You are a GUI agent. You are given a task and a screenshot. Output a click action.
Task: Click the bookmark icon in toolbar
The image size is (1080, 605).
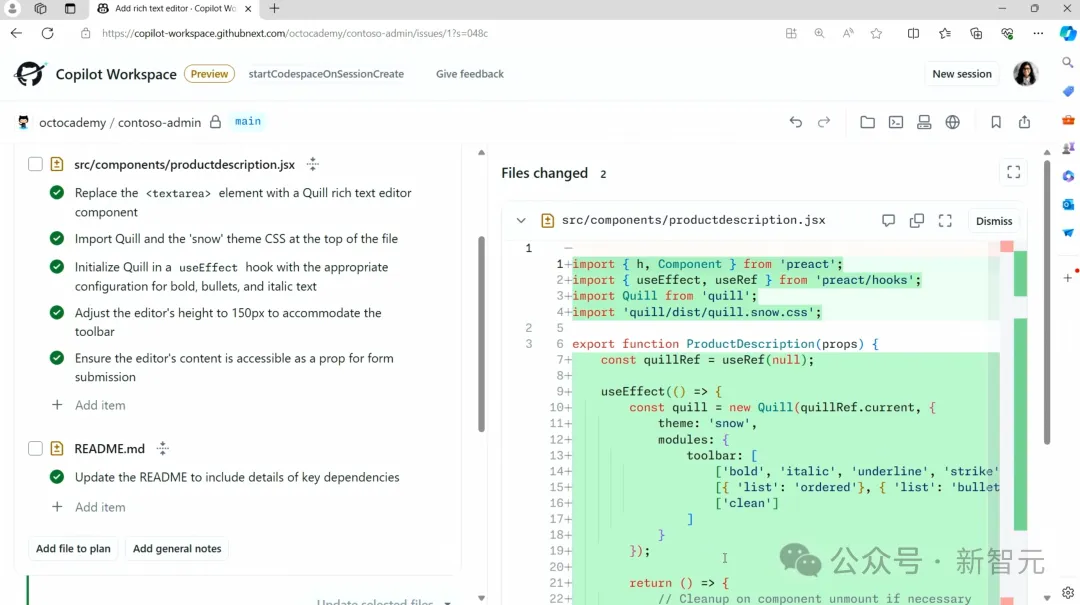[x=996, y=122]
